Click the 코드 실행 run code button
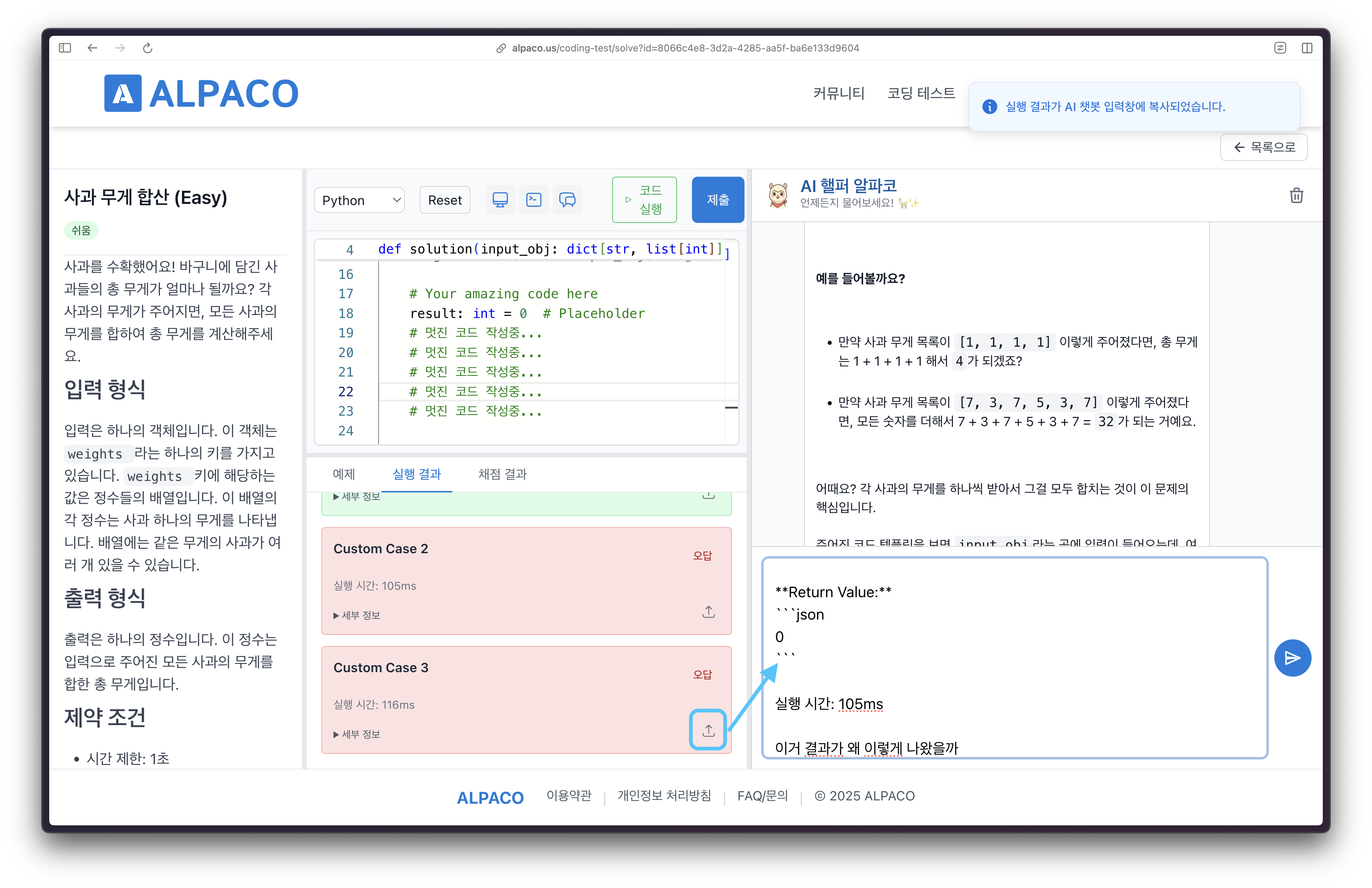1372x888 pixels. click(x=644, y=199)
